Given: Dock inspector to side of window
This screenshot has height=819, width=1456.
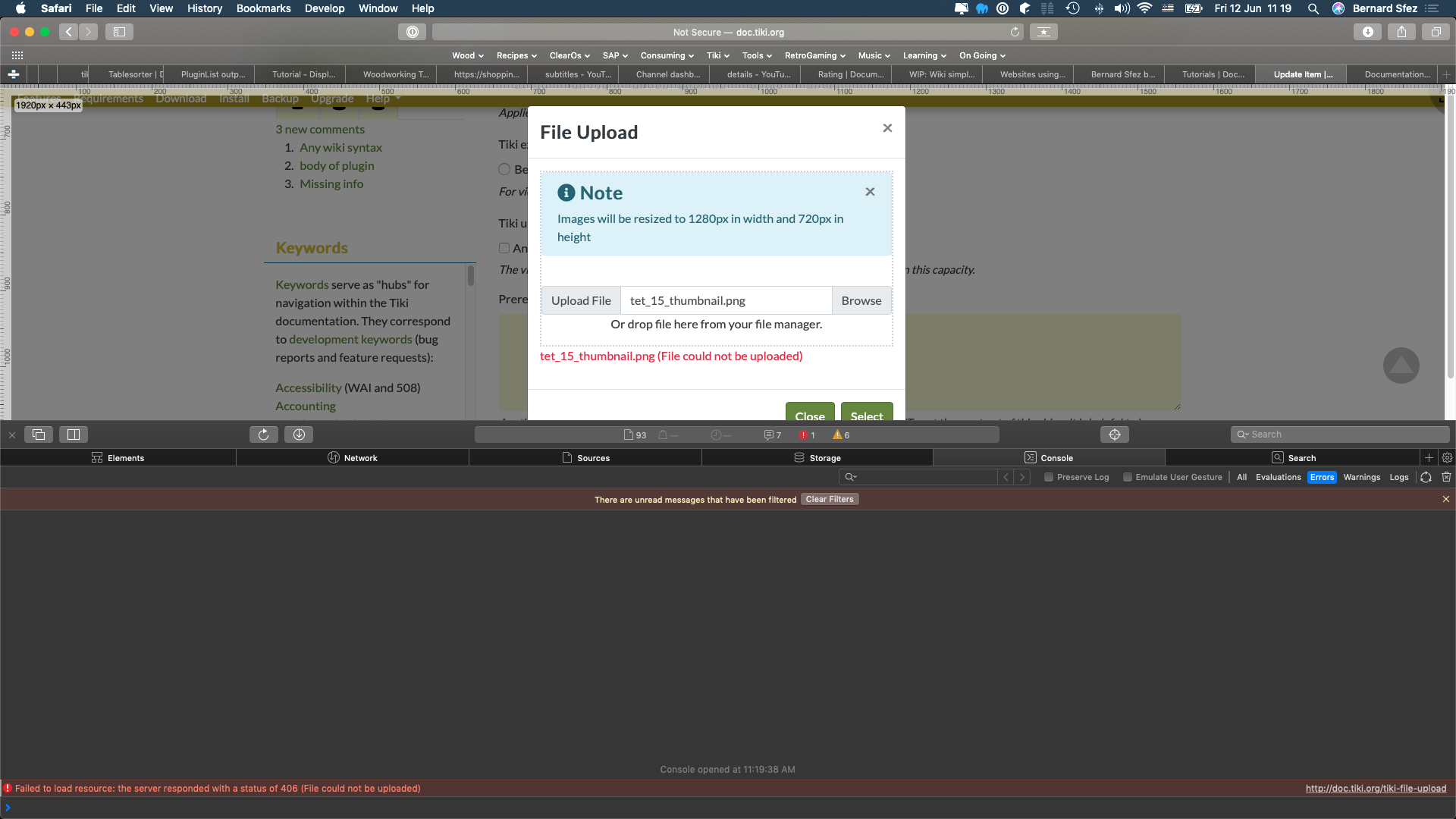Looking at the screenshot, I should (x=74, y=435).
